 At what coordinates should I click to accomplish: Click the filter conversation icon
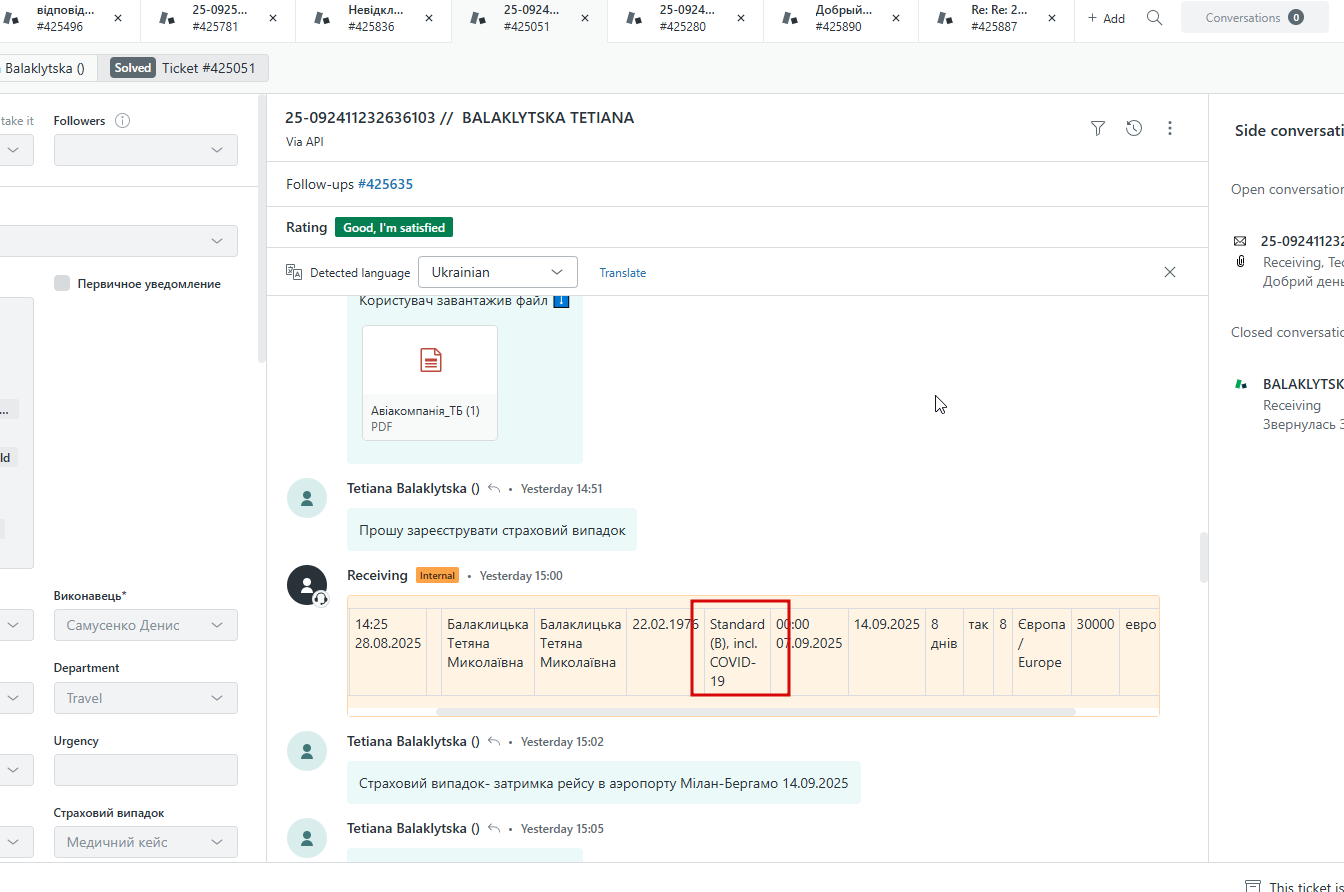(x=1098, y=128)
